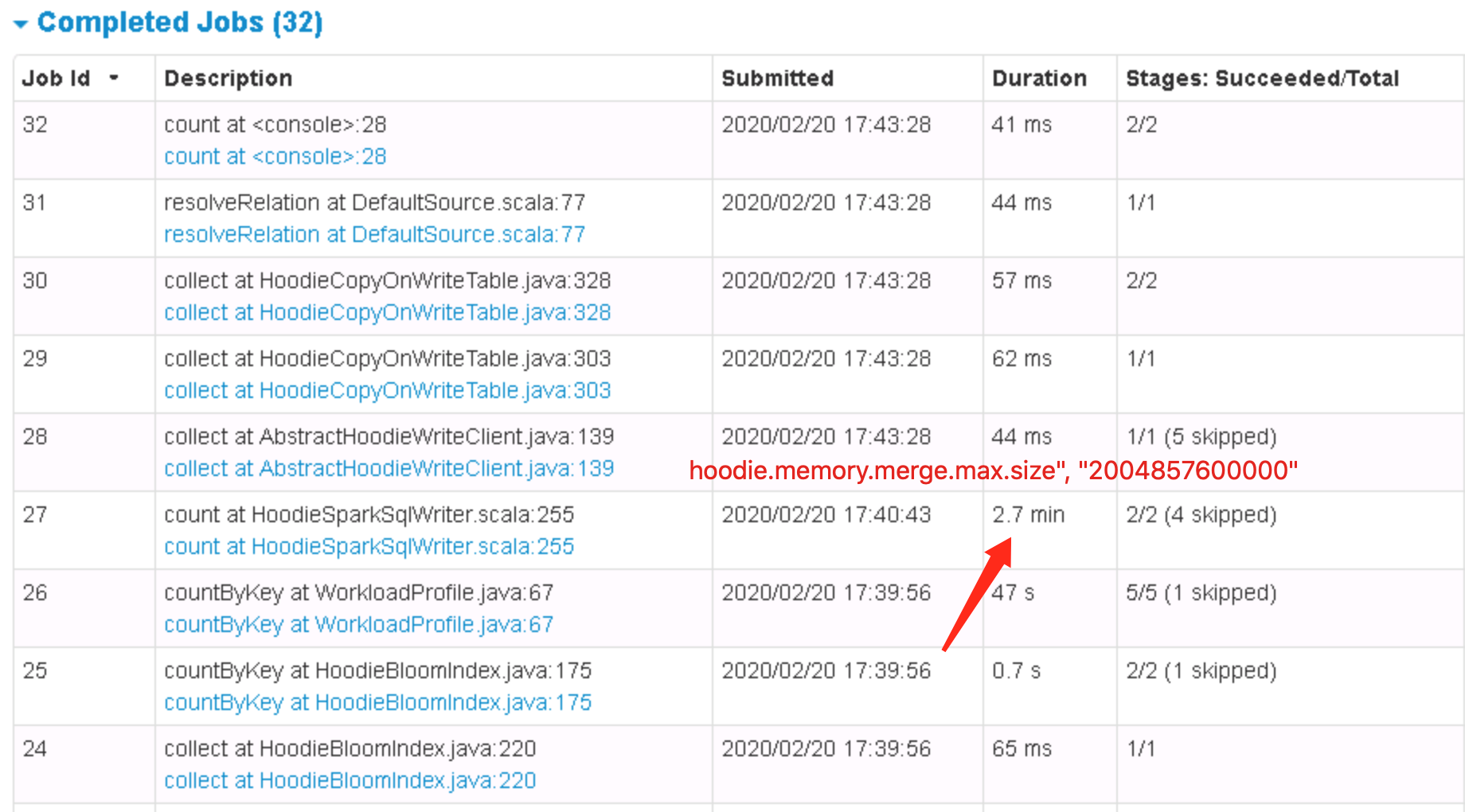Click the 57 ms duration value
Viewport: 1465px width, 812px height.
coord(1022,280)
